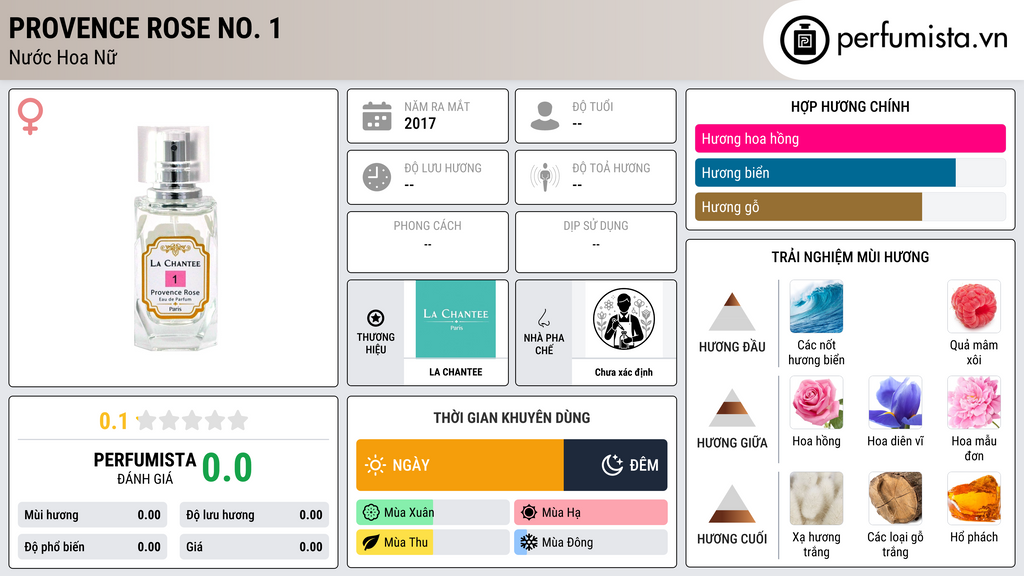
Task: Click the Provence Rose perfume bottle photo
Action: [174, 238]
